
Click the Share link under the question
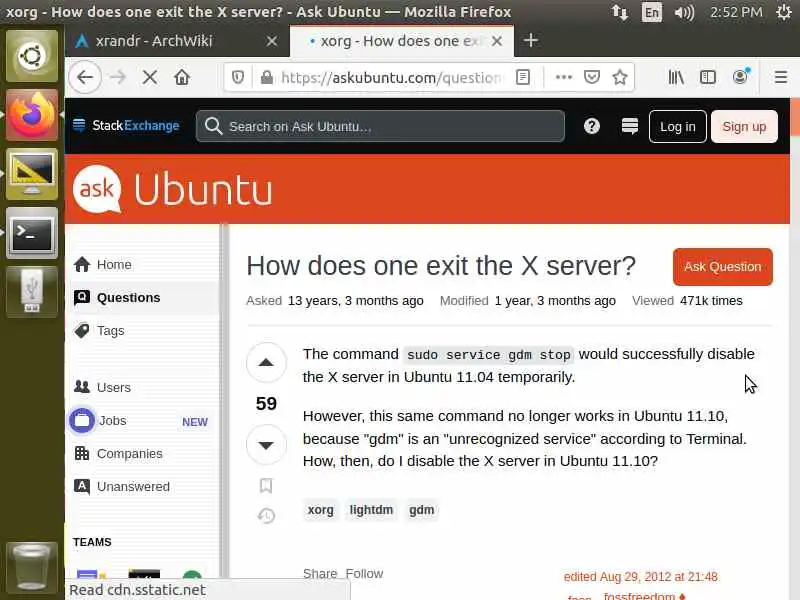tap(320, 573)
